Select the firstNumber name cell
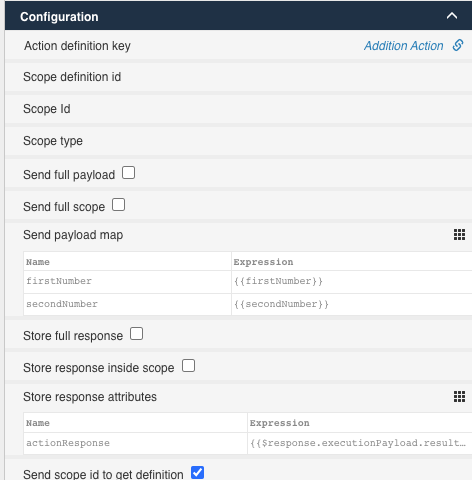The height and width of the screenshot is (480, 472). coord(127,282)
